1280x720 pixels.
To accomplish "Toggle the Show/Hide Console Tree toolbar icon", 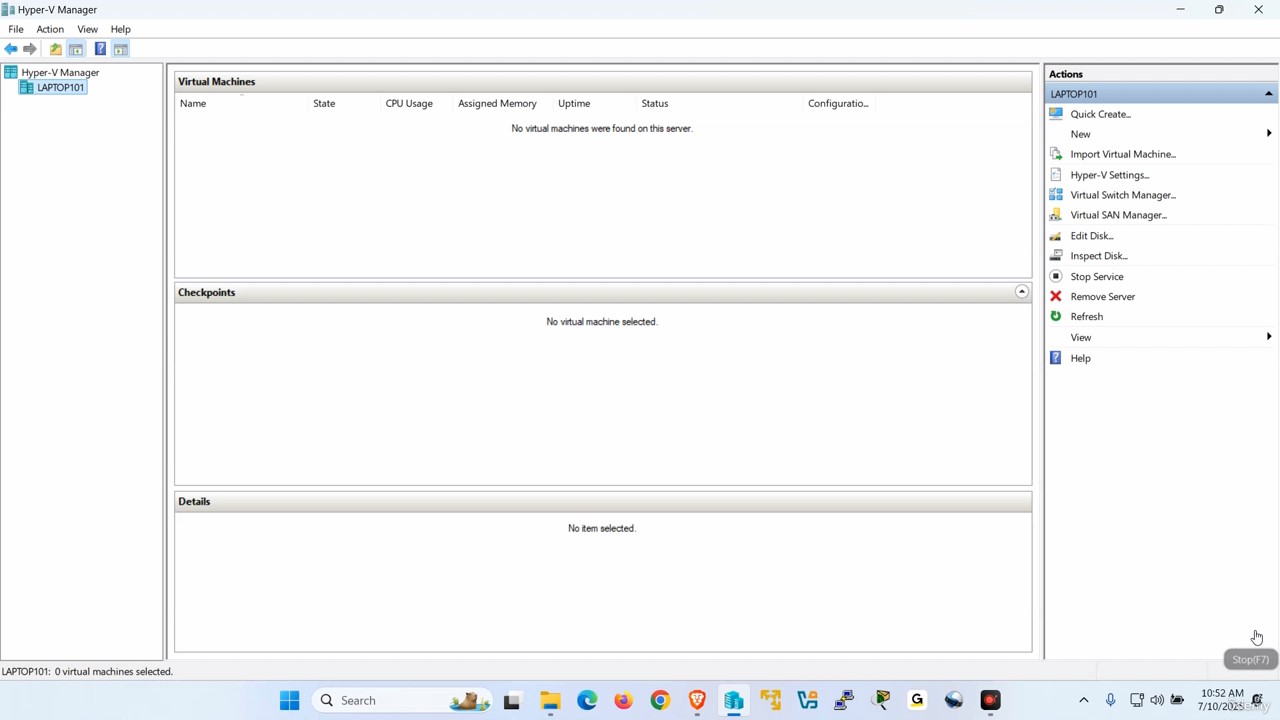I will (76, 49).
